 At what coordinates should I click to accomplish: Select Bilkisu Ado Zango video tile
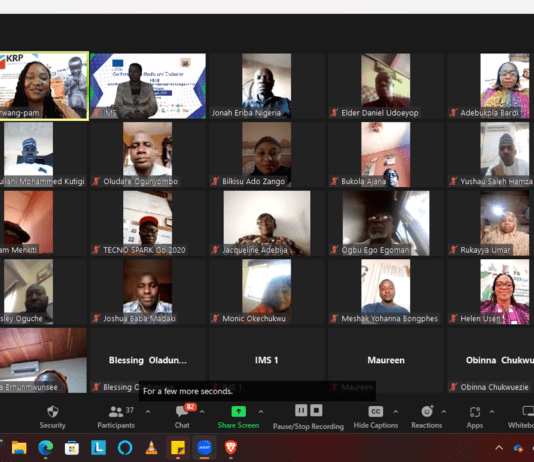(x=267, y=154)
